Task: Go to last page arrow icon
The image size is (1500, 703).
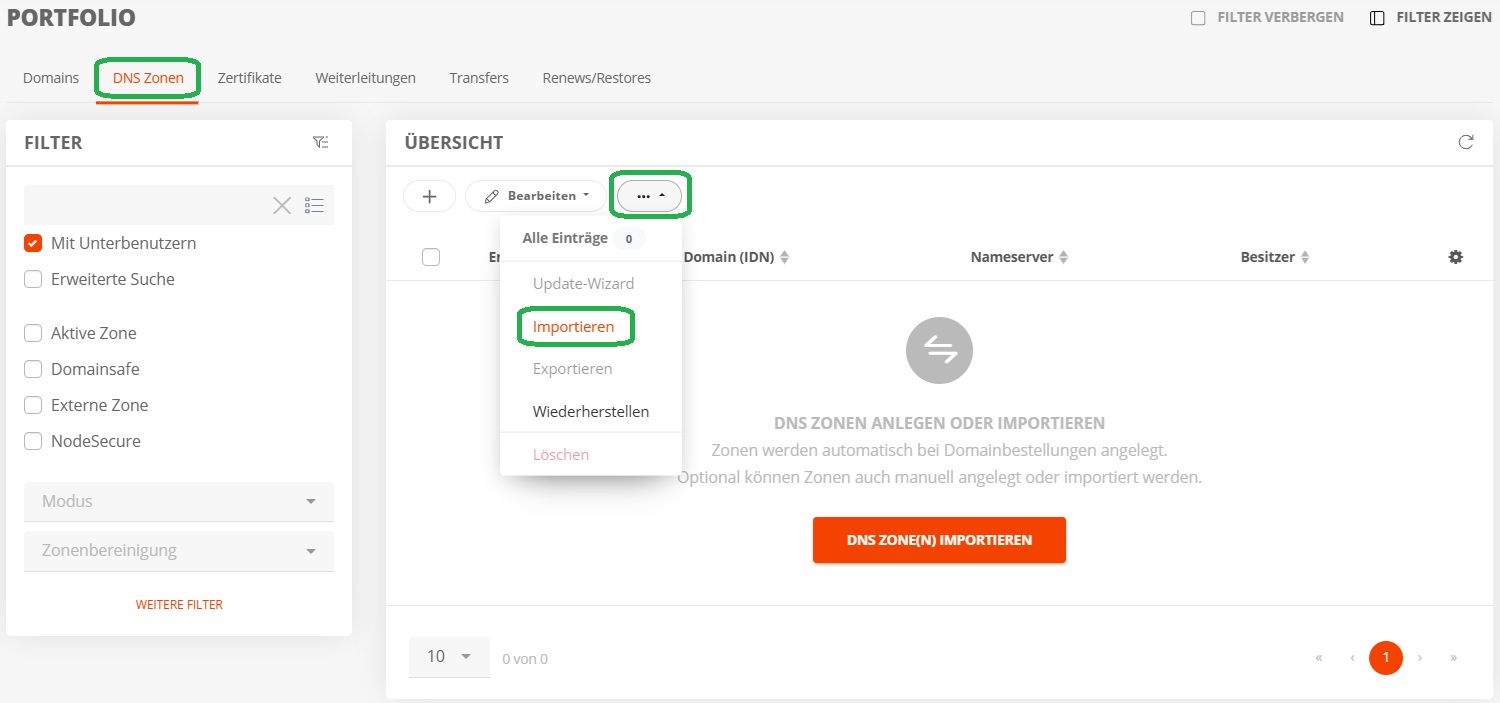Action: point(1453,658)
